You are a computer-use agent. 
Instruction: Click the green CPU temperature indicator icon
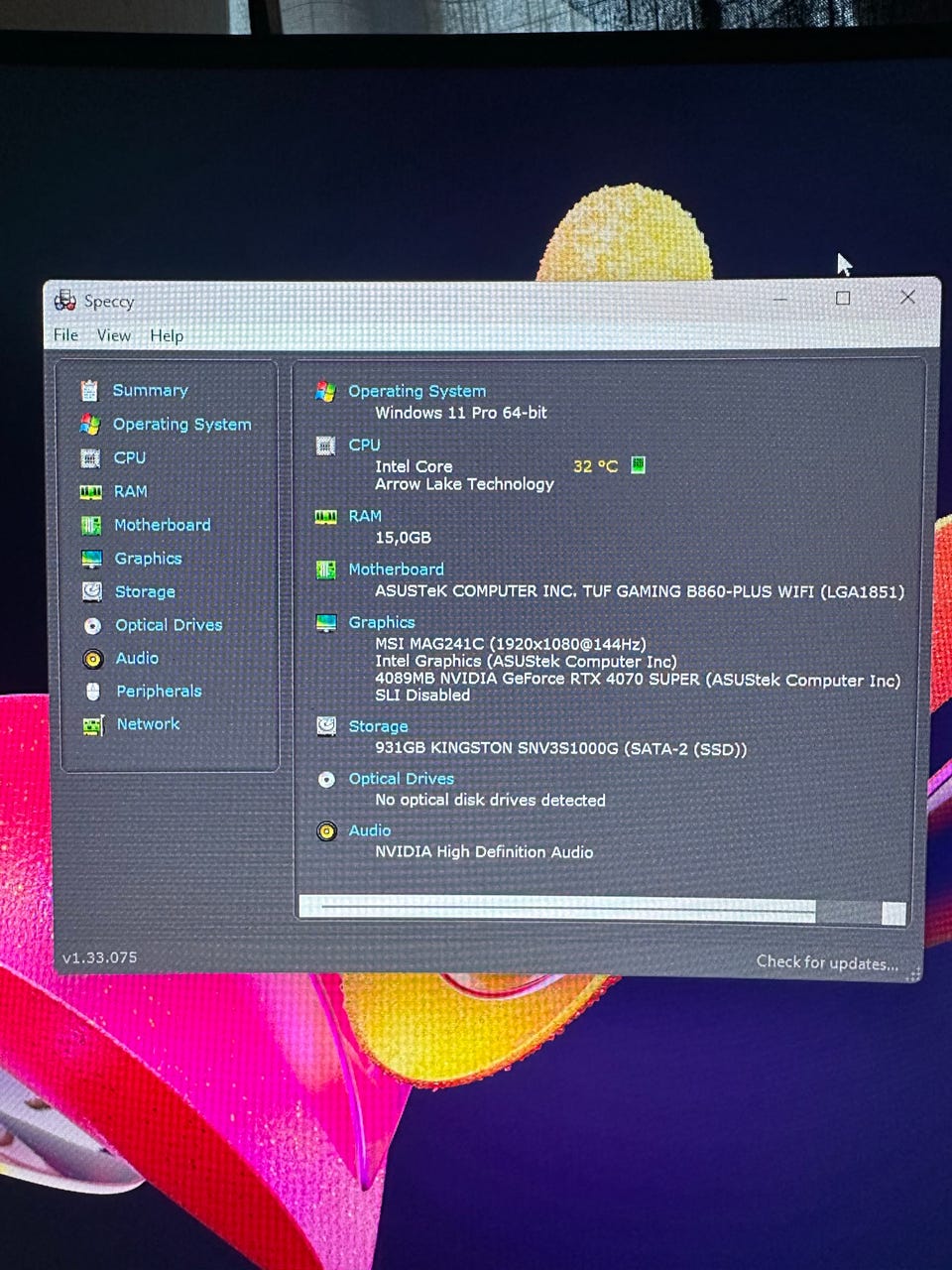coord(639,464)
